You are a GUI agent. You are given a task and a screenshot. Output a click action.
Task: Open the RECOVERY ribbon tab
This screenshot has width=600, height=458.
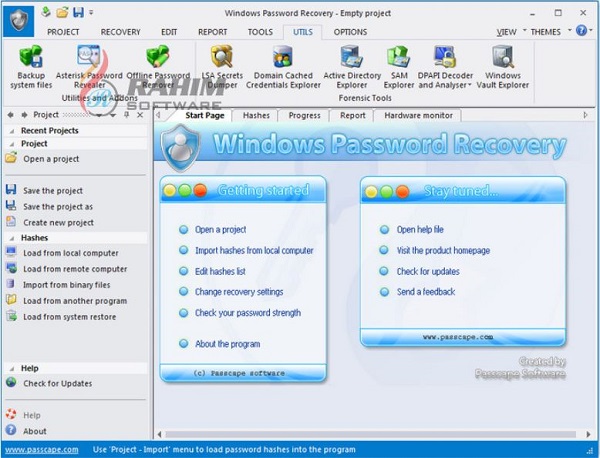tap(120, 32)
